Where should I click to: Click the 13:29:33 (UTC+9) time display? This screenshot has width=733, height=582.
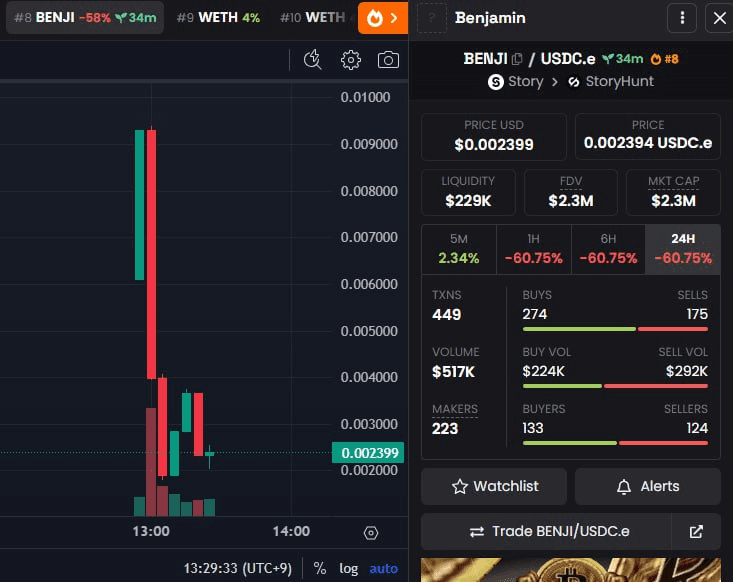[x=237, y=568]
